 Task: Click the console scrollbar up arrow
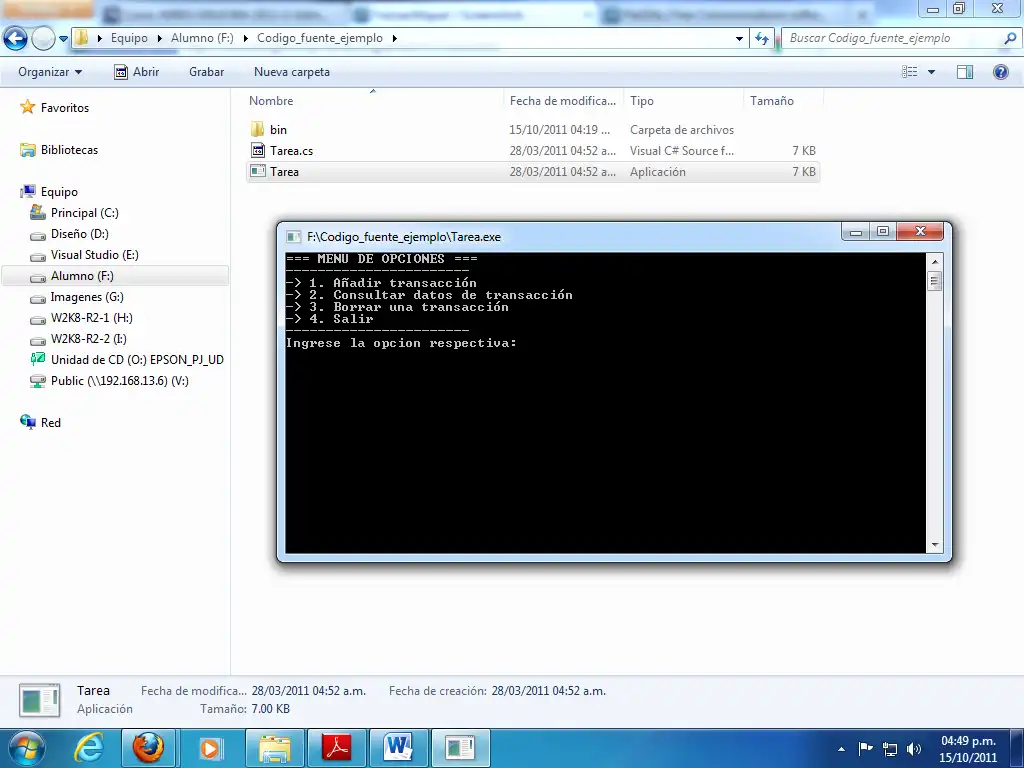935,261
